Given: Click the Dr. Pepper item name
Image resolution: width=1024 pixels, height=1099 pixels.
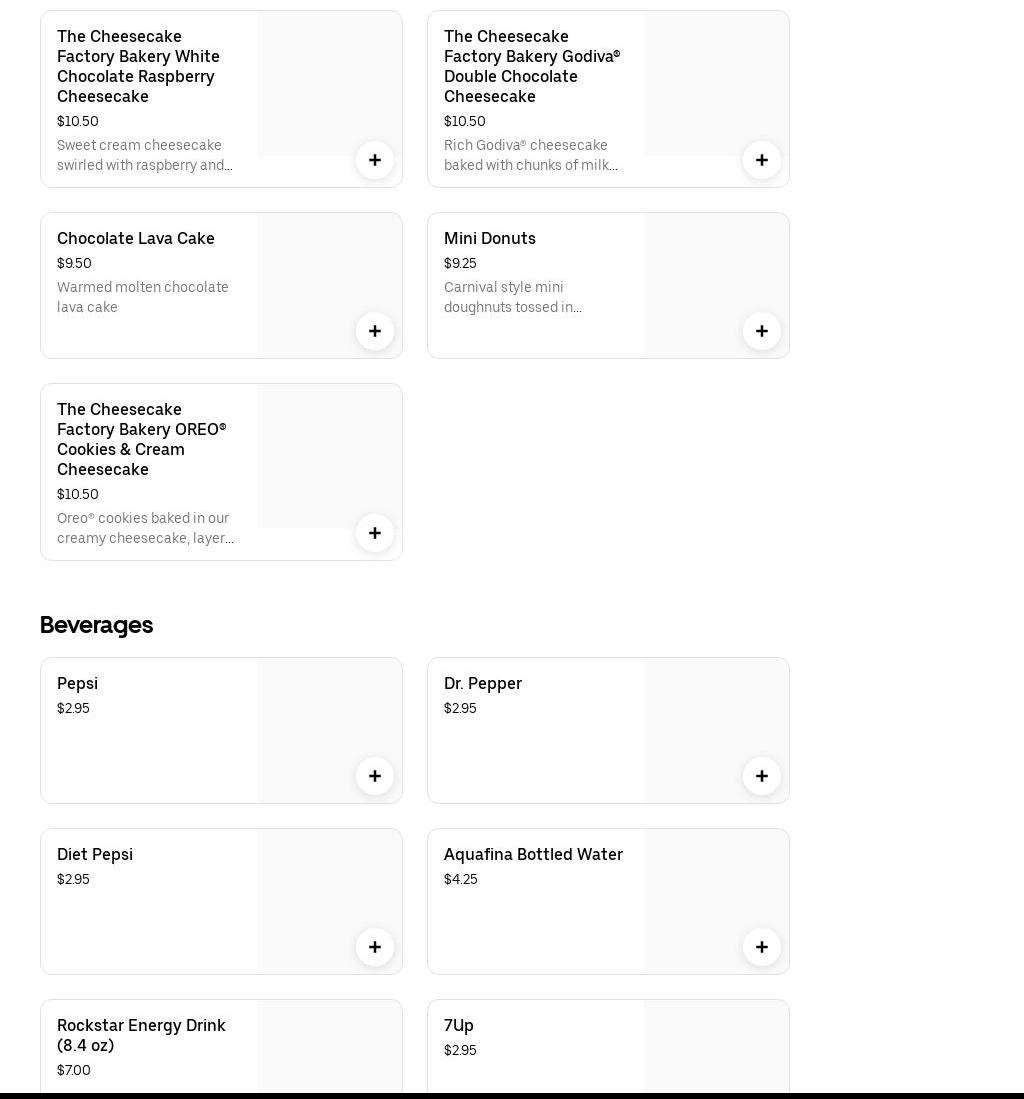Looking at the screenshot, I should click(483, 684).
